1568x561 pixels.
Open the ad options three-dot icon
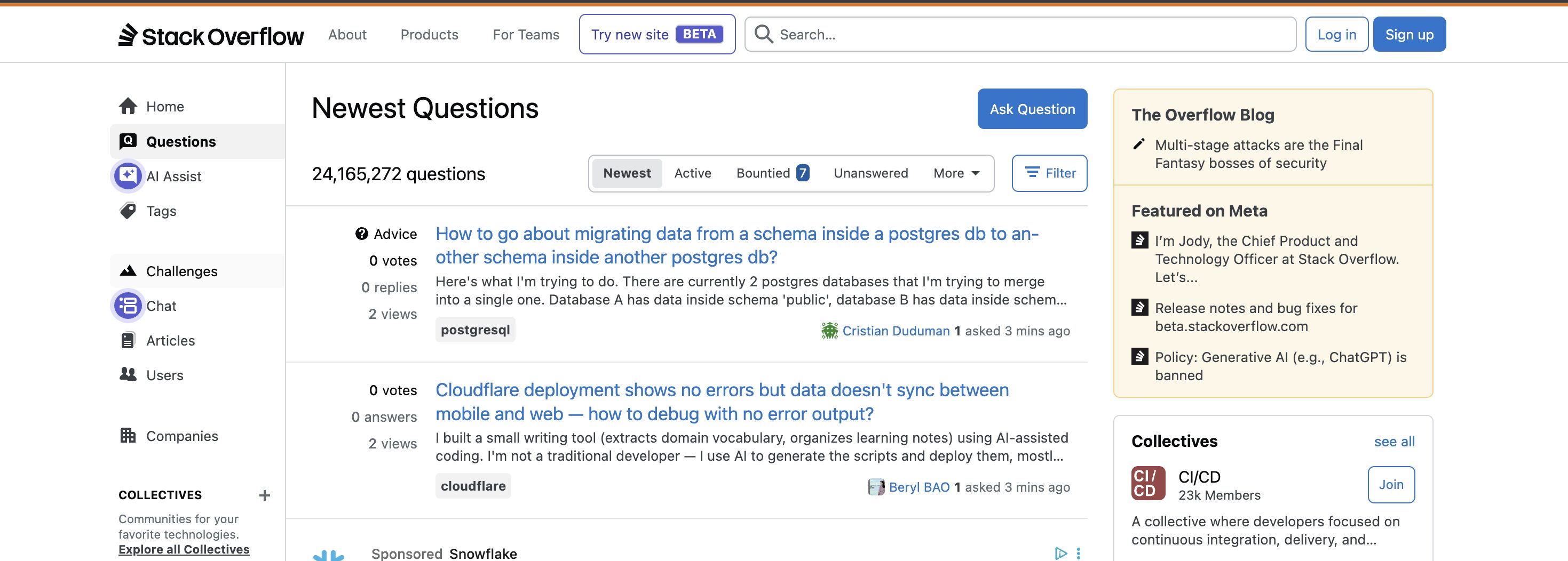coord(1078,553)
